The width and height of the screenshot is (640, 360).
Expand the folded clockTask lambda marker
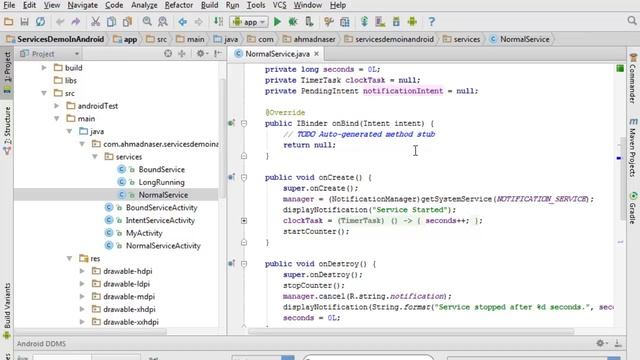(x=244, y=220)
